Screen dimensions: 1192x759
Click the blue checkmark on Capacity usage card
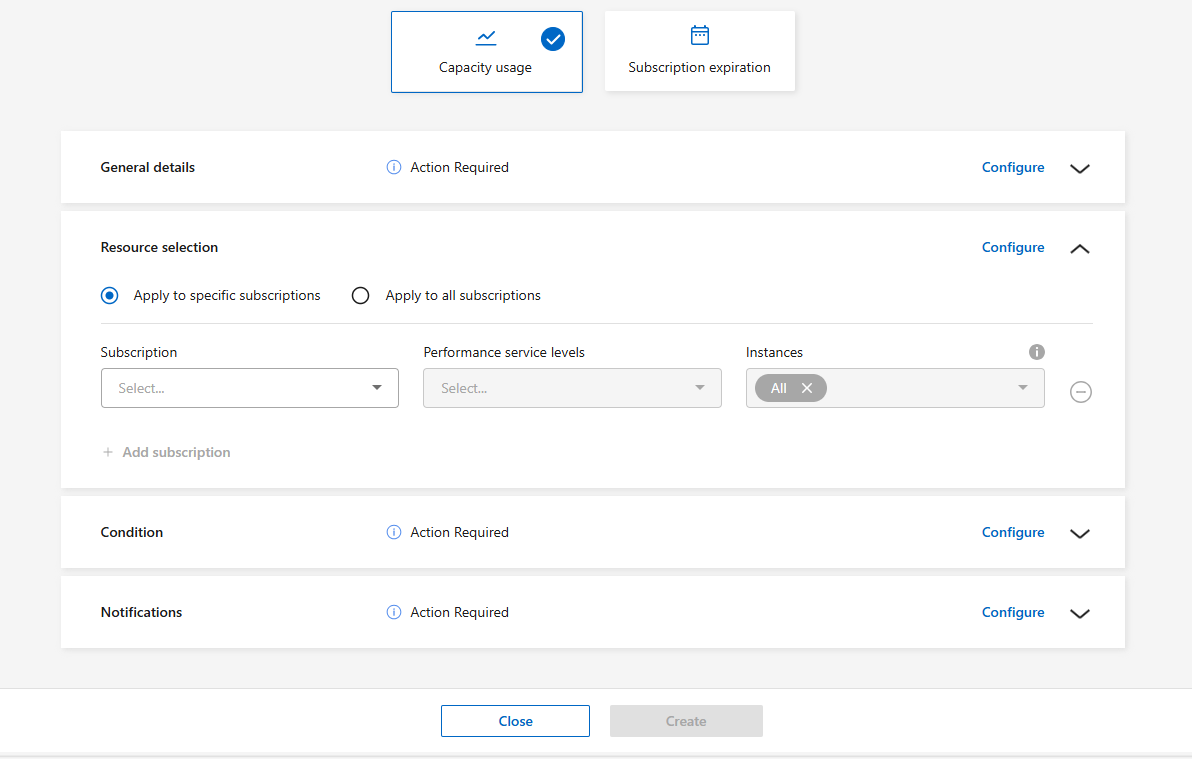(x=553, y=39)
